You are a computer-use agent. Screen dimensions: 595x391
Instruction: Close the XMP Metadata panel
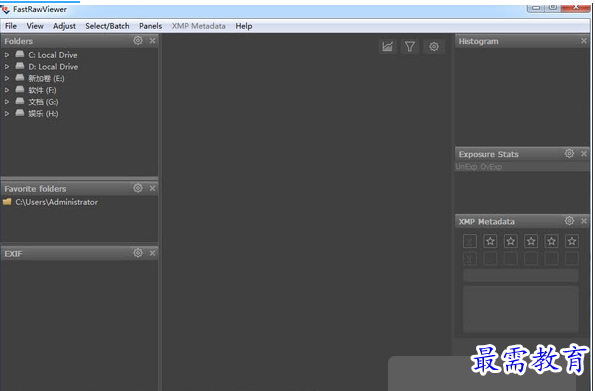tap(584, 221)
